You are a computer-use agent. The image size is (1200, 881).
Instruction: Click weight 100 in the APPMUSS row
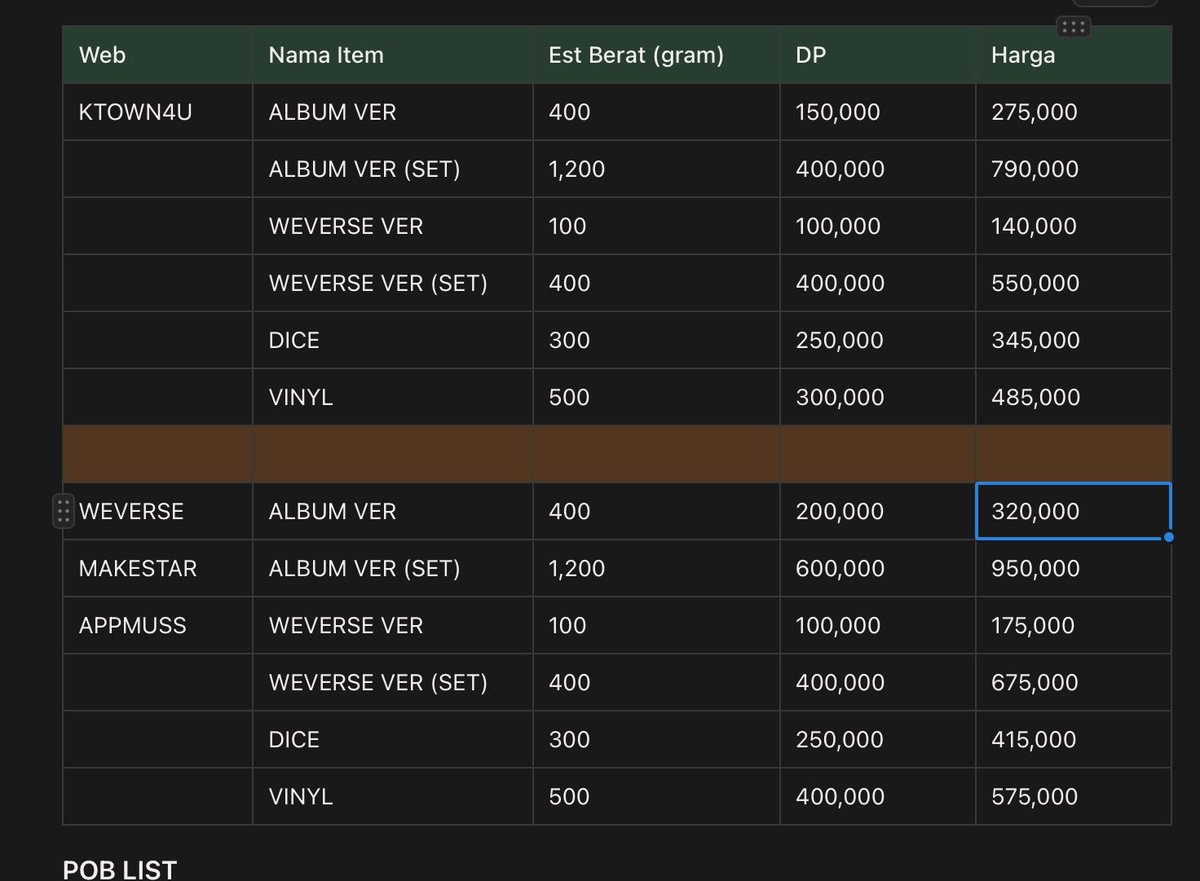coord(656,625)
